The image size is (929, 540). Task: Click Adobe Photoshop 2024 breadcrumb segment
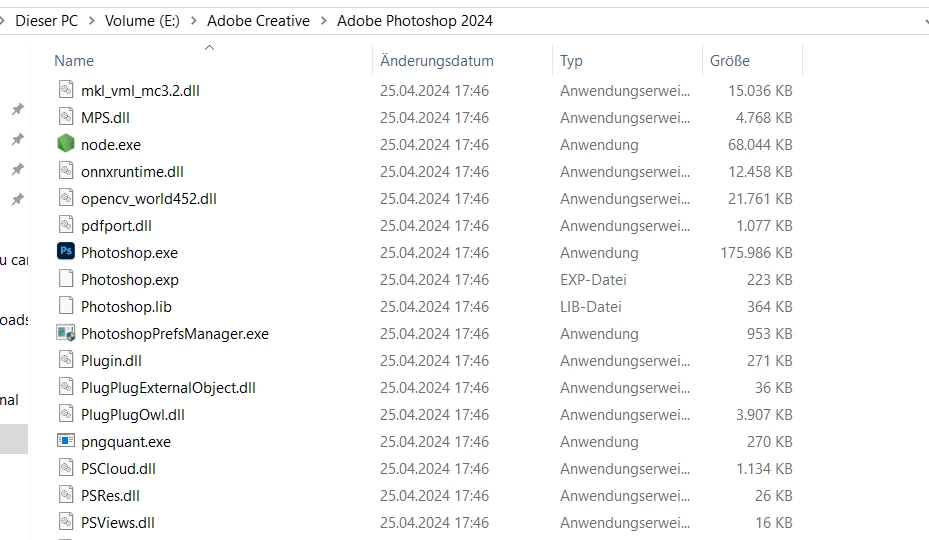tap(415, 21)
